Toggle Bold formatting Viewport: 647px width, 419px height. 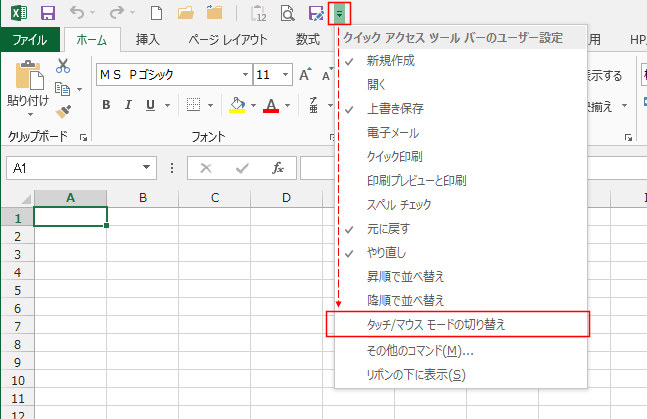pos(106,105)
